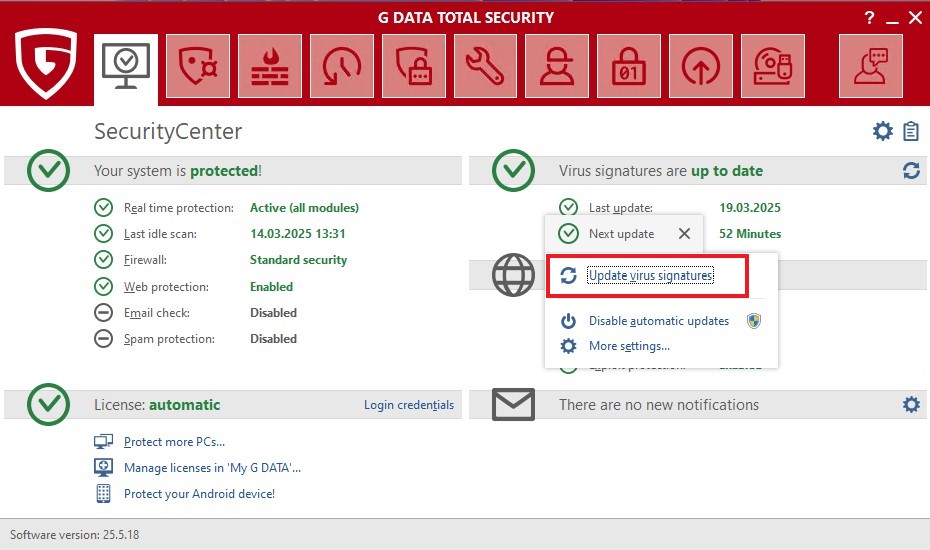
Task: Click the Your system is protected header
Action: point(178,171)
